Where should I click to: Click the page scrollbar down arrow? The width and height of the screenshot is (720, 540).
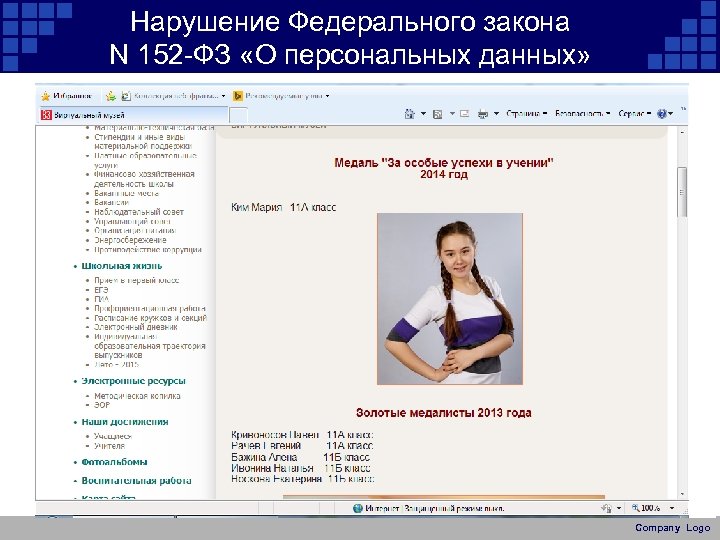point(682,494)
